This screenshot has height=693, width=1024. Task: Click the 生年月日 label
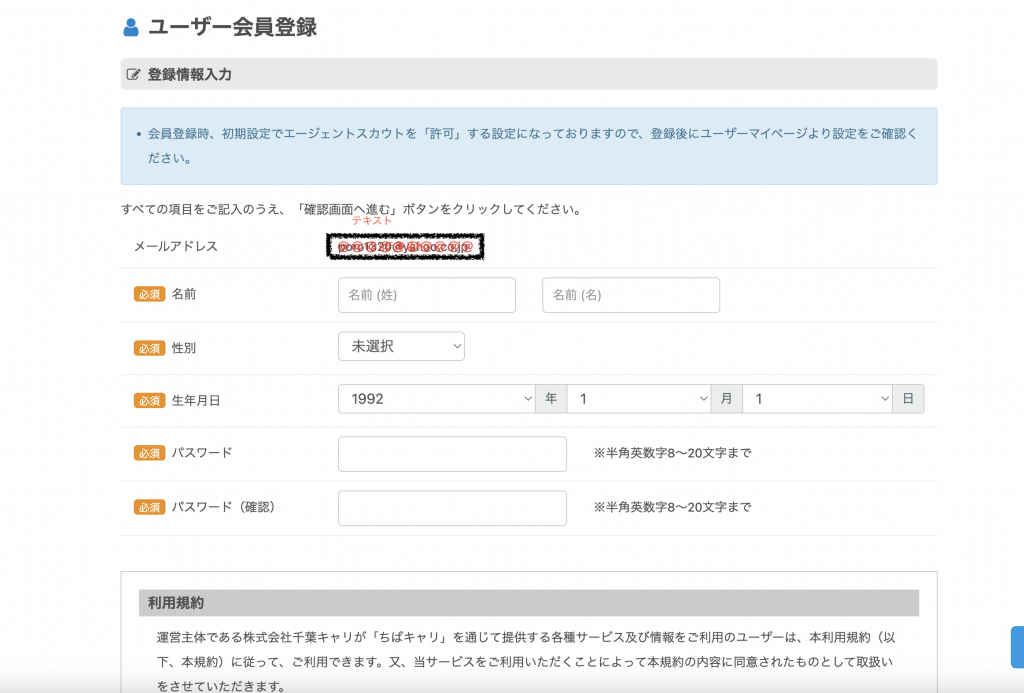[x=196, y=400]
